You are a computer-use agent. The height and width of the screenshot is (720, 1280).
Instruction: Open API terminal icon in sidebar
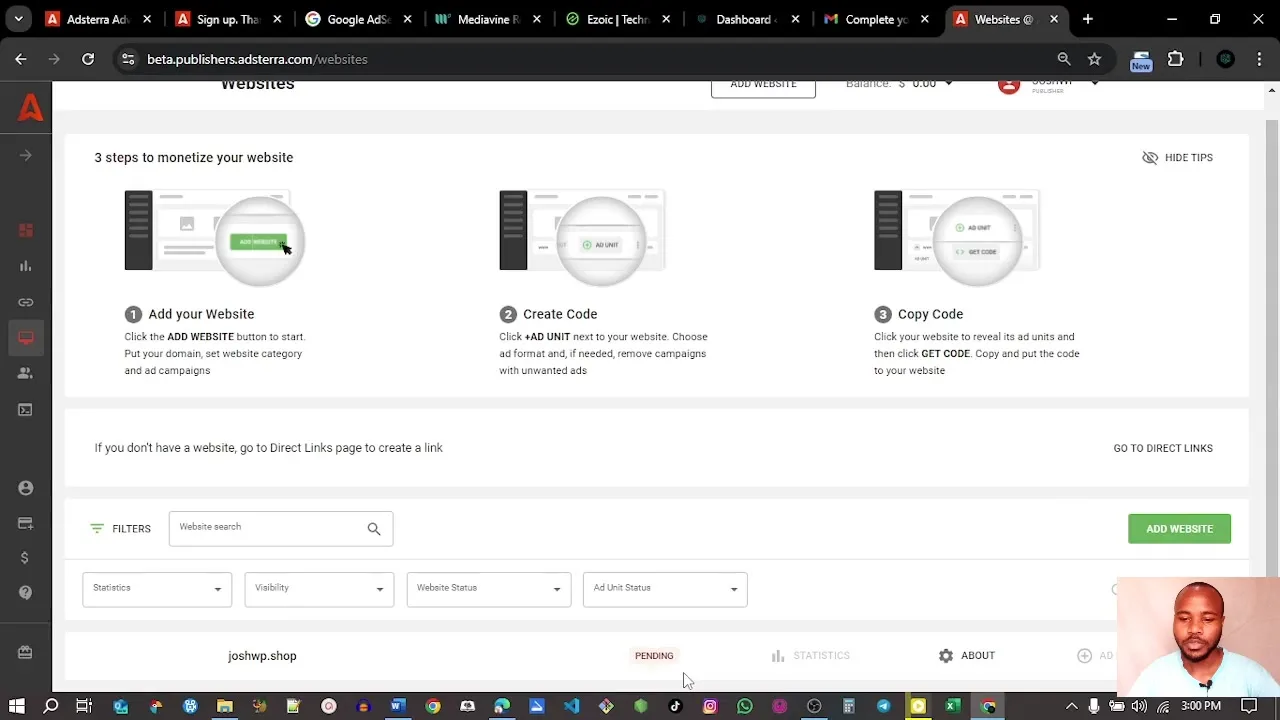tap(26, 409)
